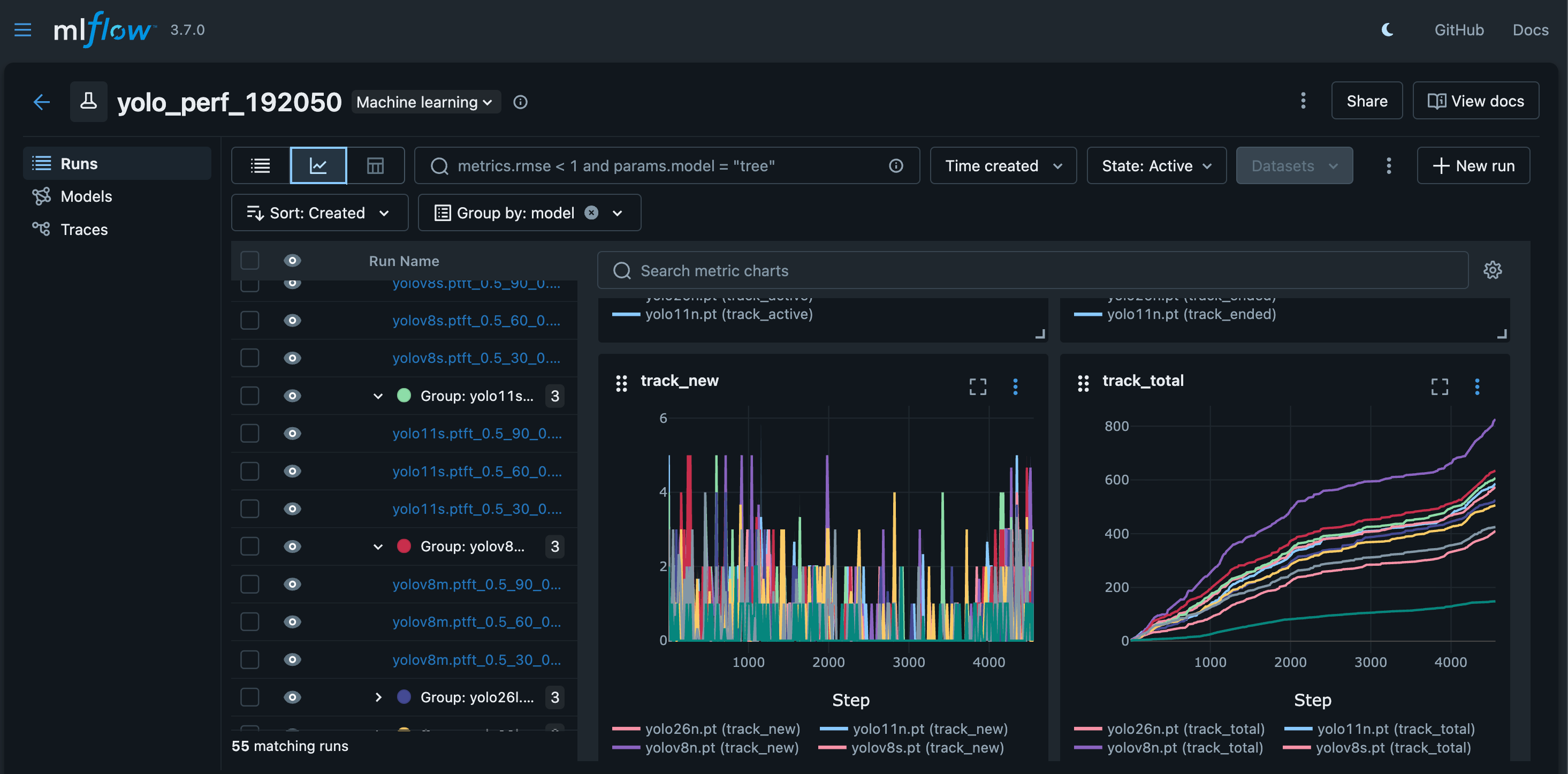Click experiment info icon next to title
The width and height of the screenshot is (1568, 774).
point(520,102)
